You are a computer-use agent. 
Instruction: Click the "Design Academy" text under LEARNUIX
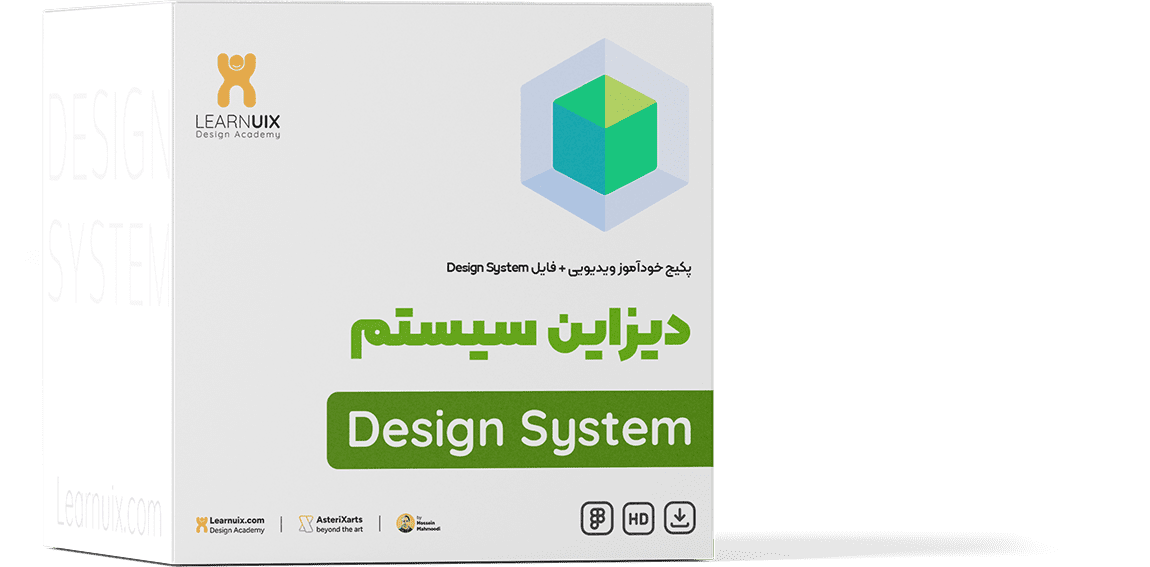pyautogui.click(x=237, y=135)
